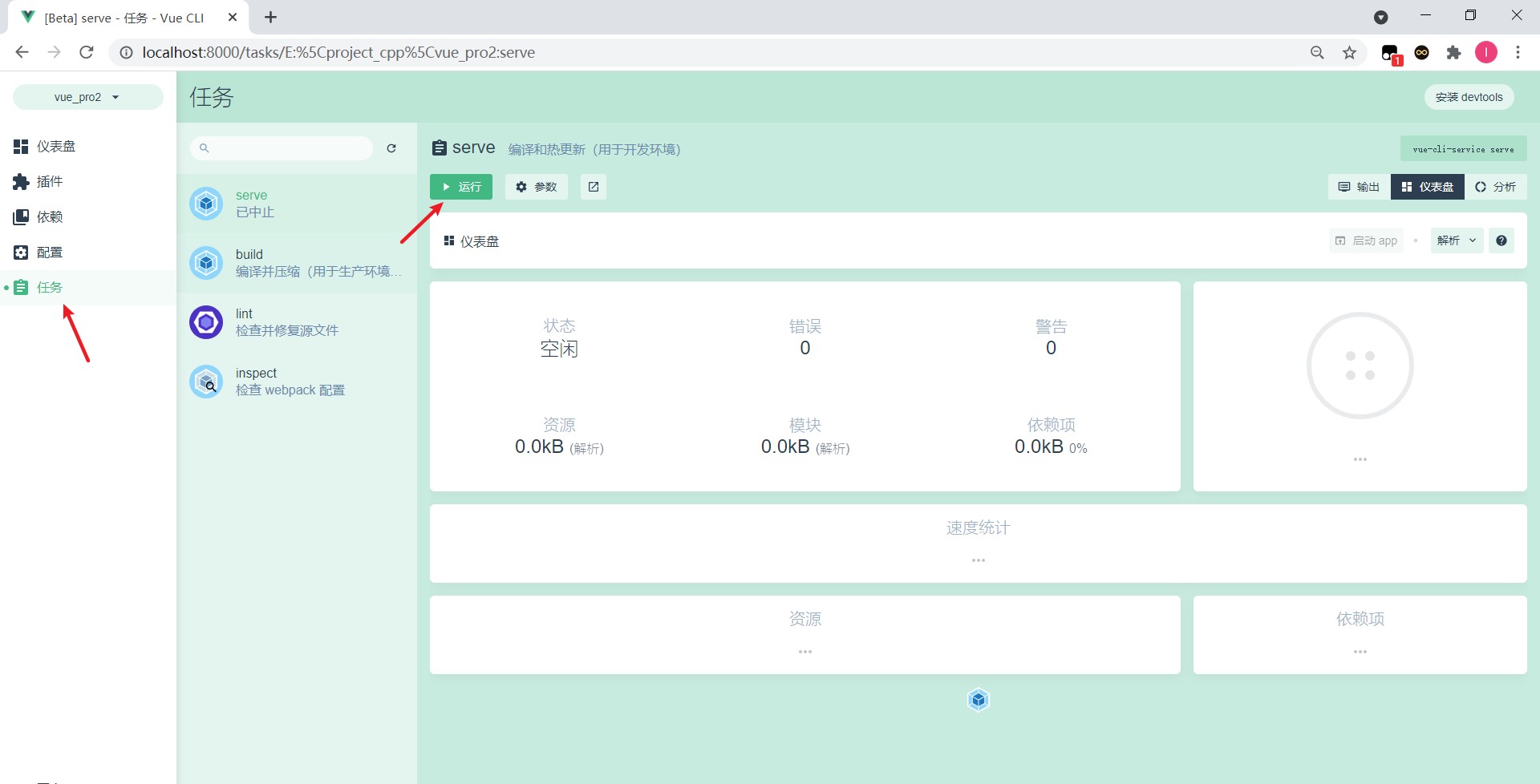Open the 参数 parameters settings
The width and height of the screenshot is (1540, 784).
[537, 187]
